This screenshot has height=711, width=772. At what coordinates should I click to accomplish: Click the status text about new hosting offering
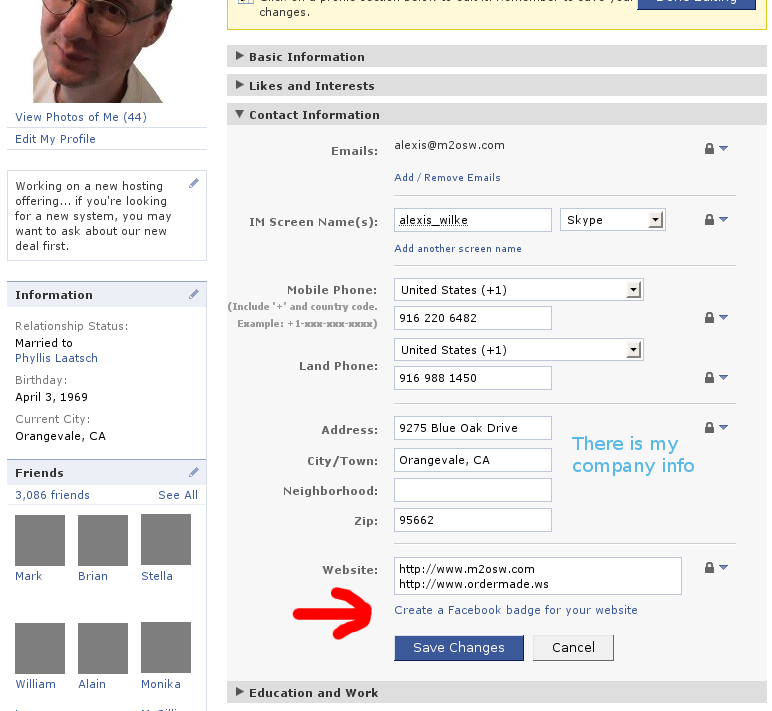(94, 216)
